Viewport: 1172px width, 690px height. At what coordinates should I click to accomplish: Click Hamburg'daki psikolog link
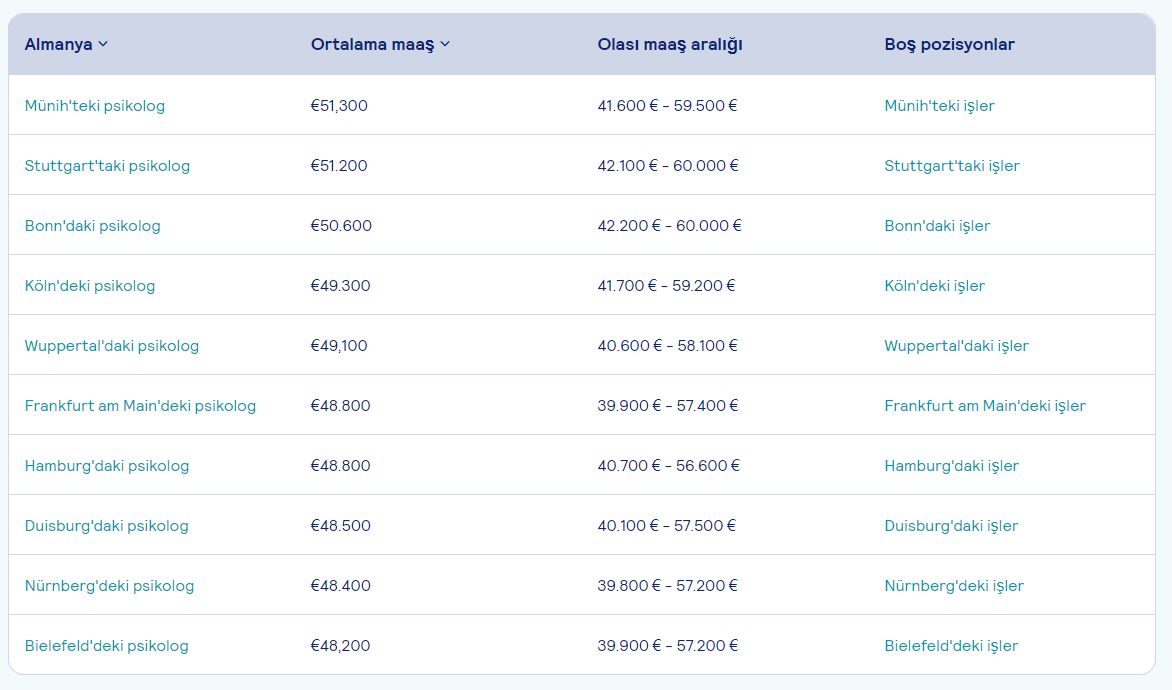[107, 466]
